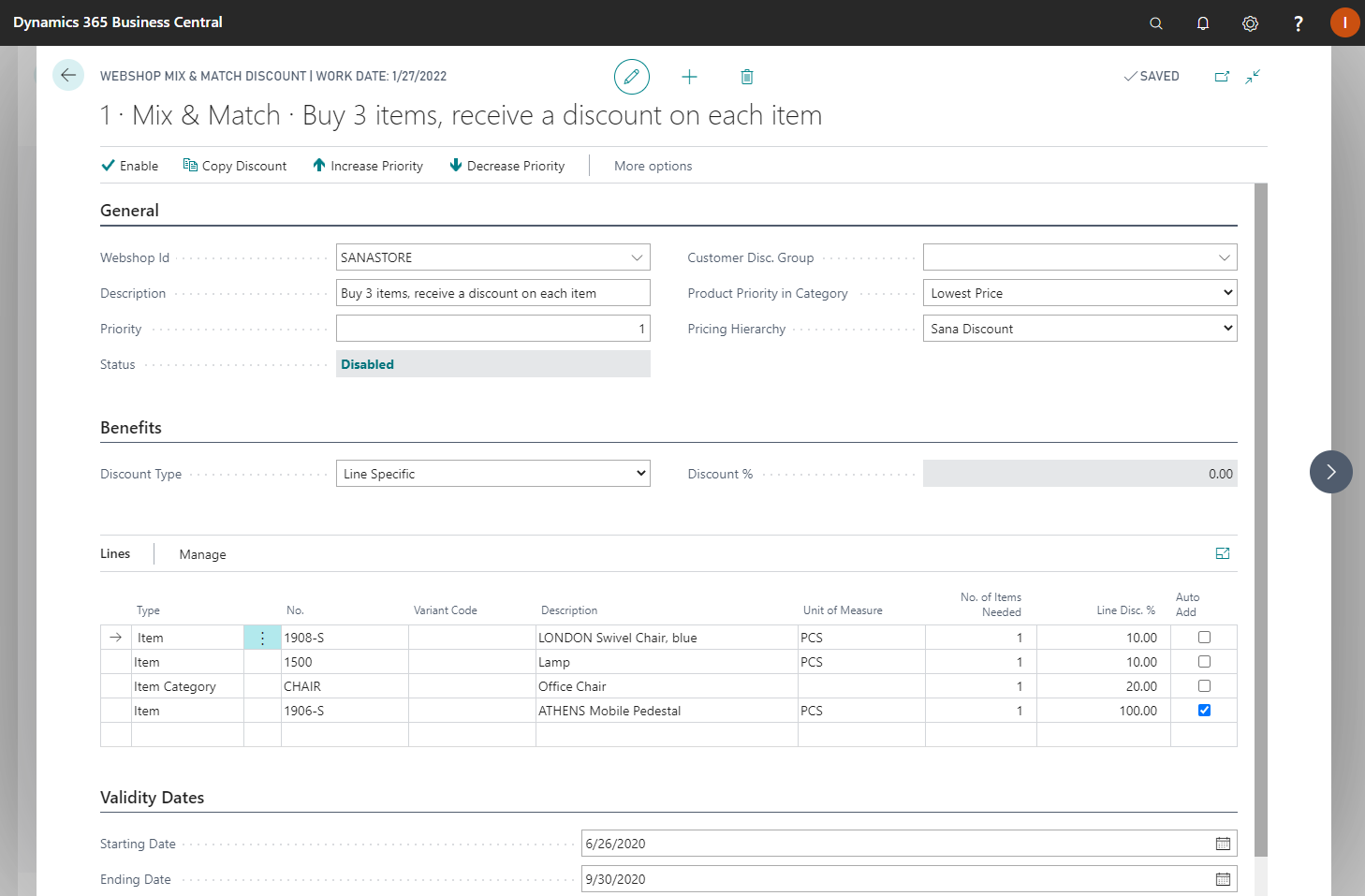Viewport: 1365px width, 896px height.
Task: Open the notifications bell
Action: pos(1203,23)
